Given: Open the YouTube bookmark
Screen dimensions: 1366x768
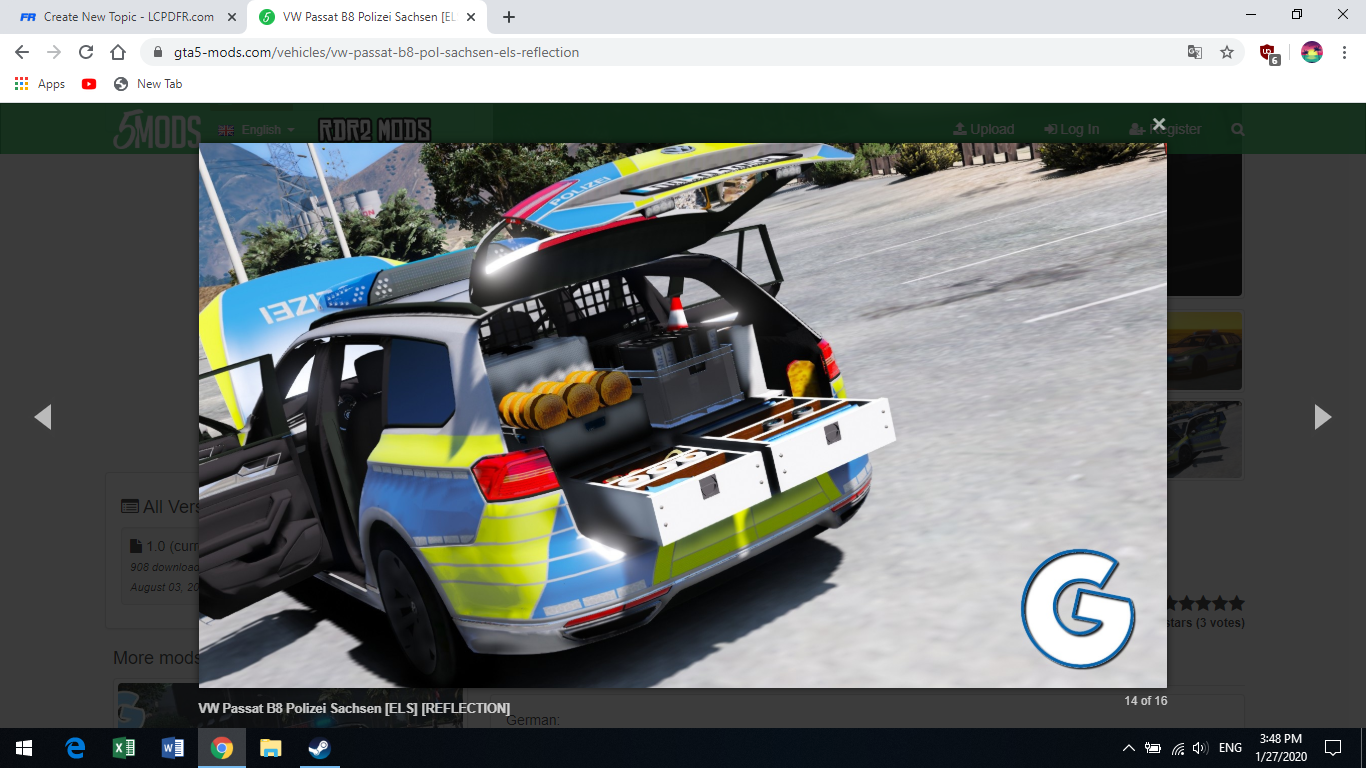Looking at the screenshot, I should (x=89, y=84).
